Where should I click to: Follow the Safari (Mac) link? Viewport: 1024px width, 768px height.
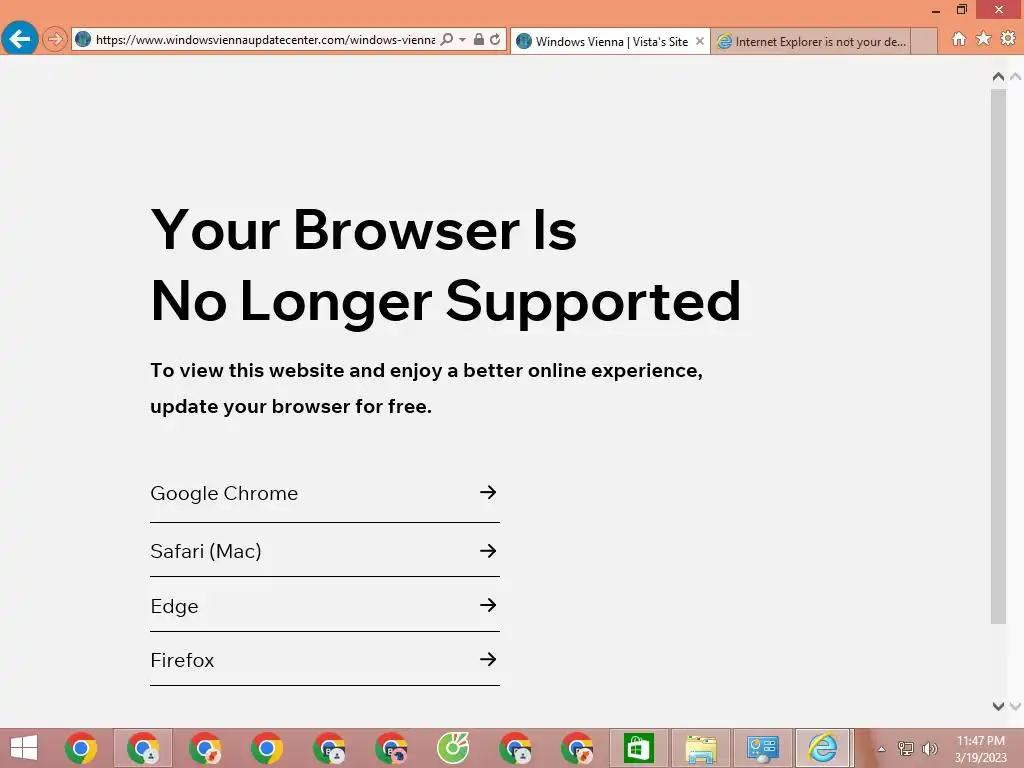325,551
